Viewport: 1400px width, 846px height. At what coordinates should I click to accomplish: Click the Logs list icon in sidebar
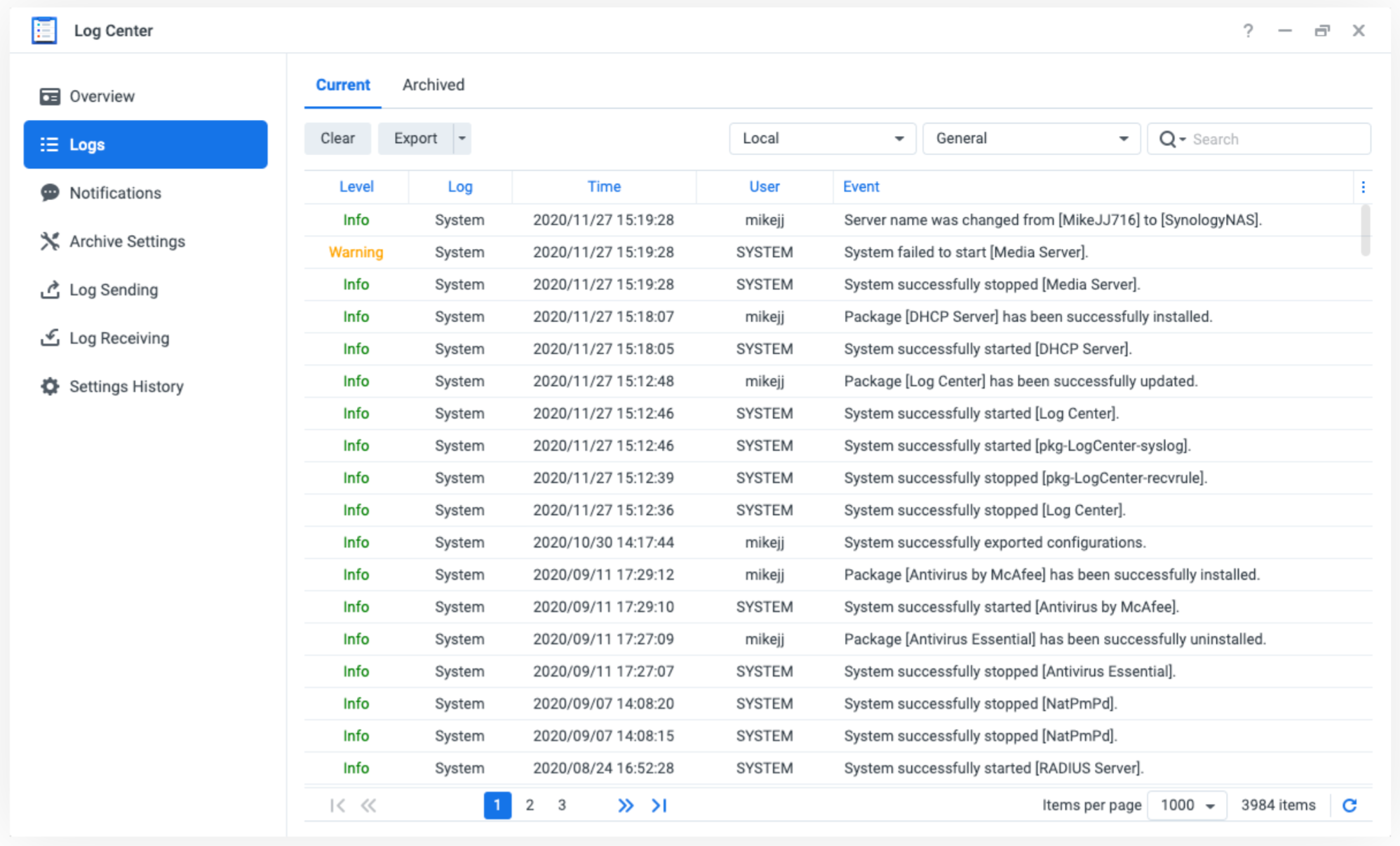(x=49, y=145)
